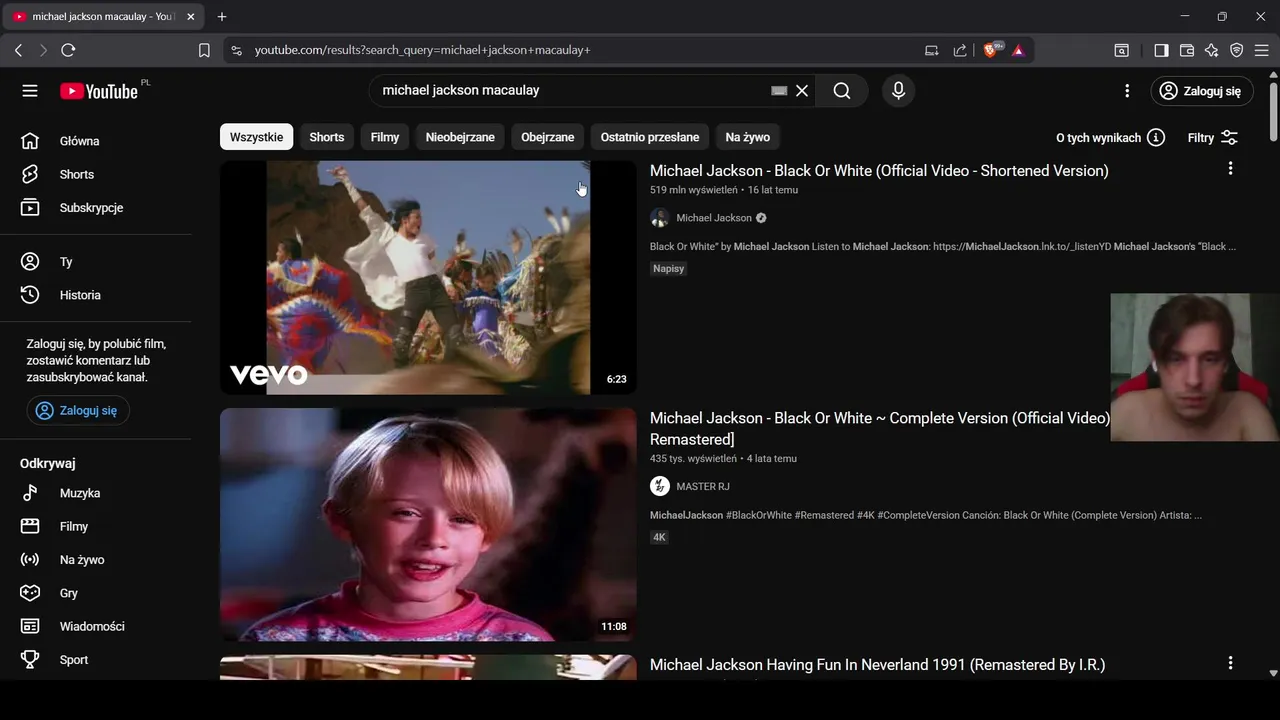
Task: Clear the search query with the X
Action: click(x=802, y=91)
